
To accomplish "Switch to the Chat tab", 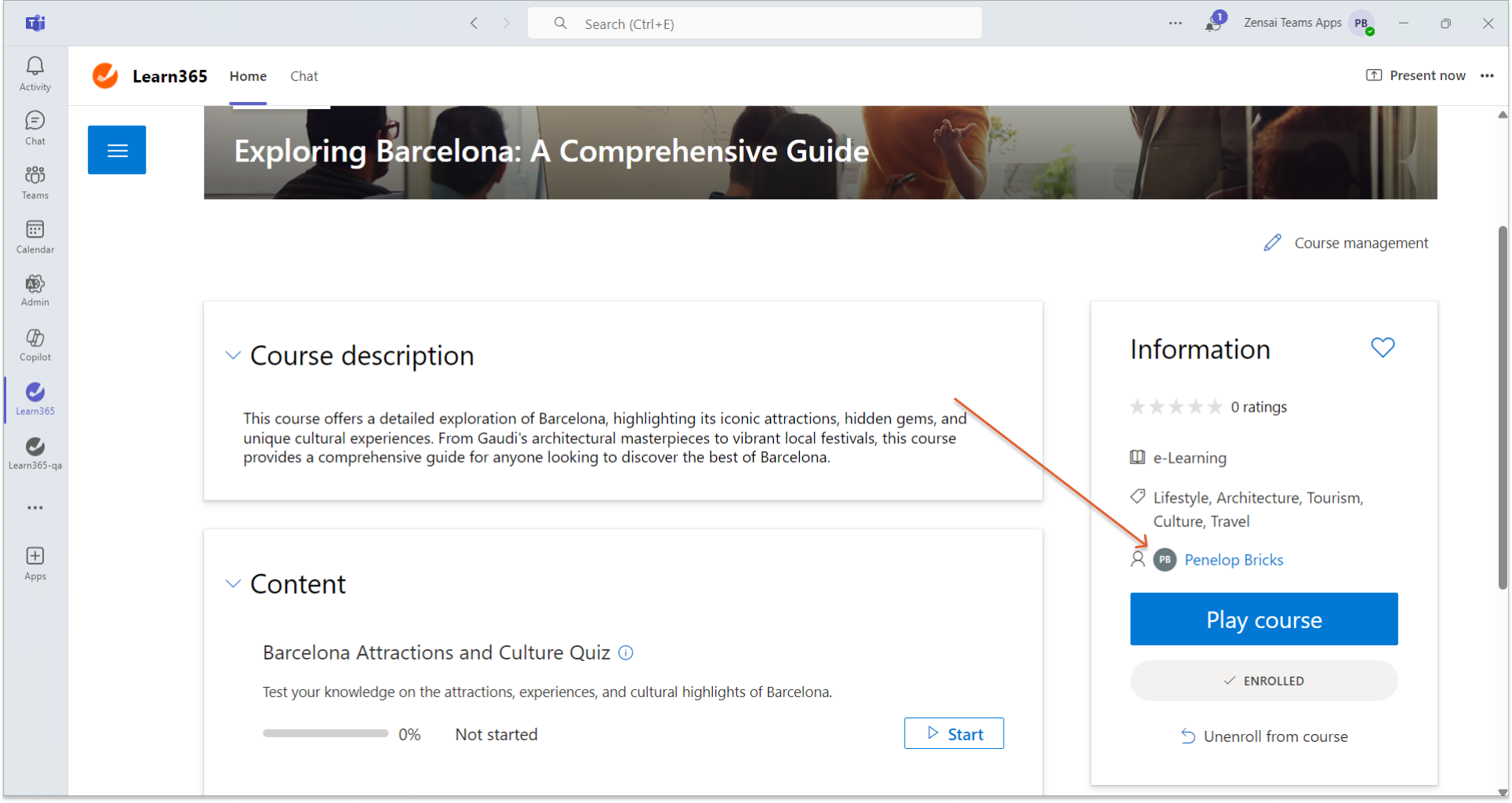I will pos(303,76).
